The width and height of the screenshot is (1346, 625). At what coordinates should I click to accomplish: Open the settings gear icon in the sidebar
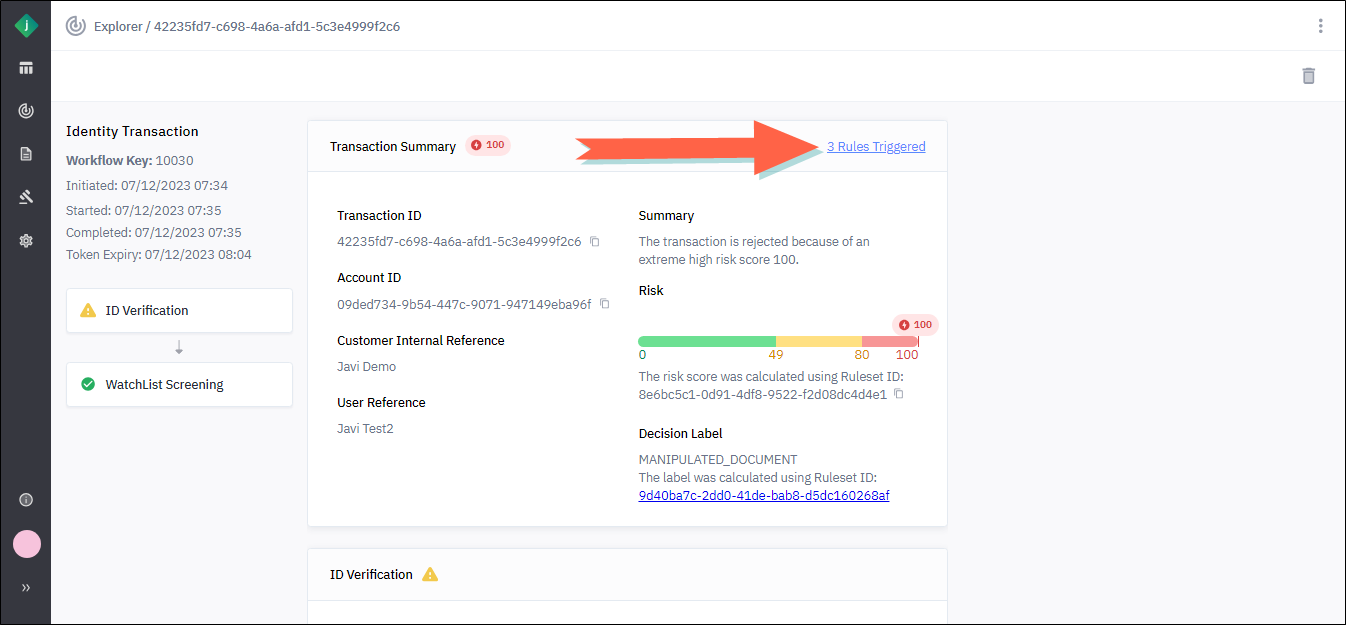pyautogui.click(x=26, y=241)
